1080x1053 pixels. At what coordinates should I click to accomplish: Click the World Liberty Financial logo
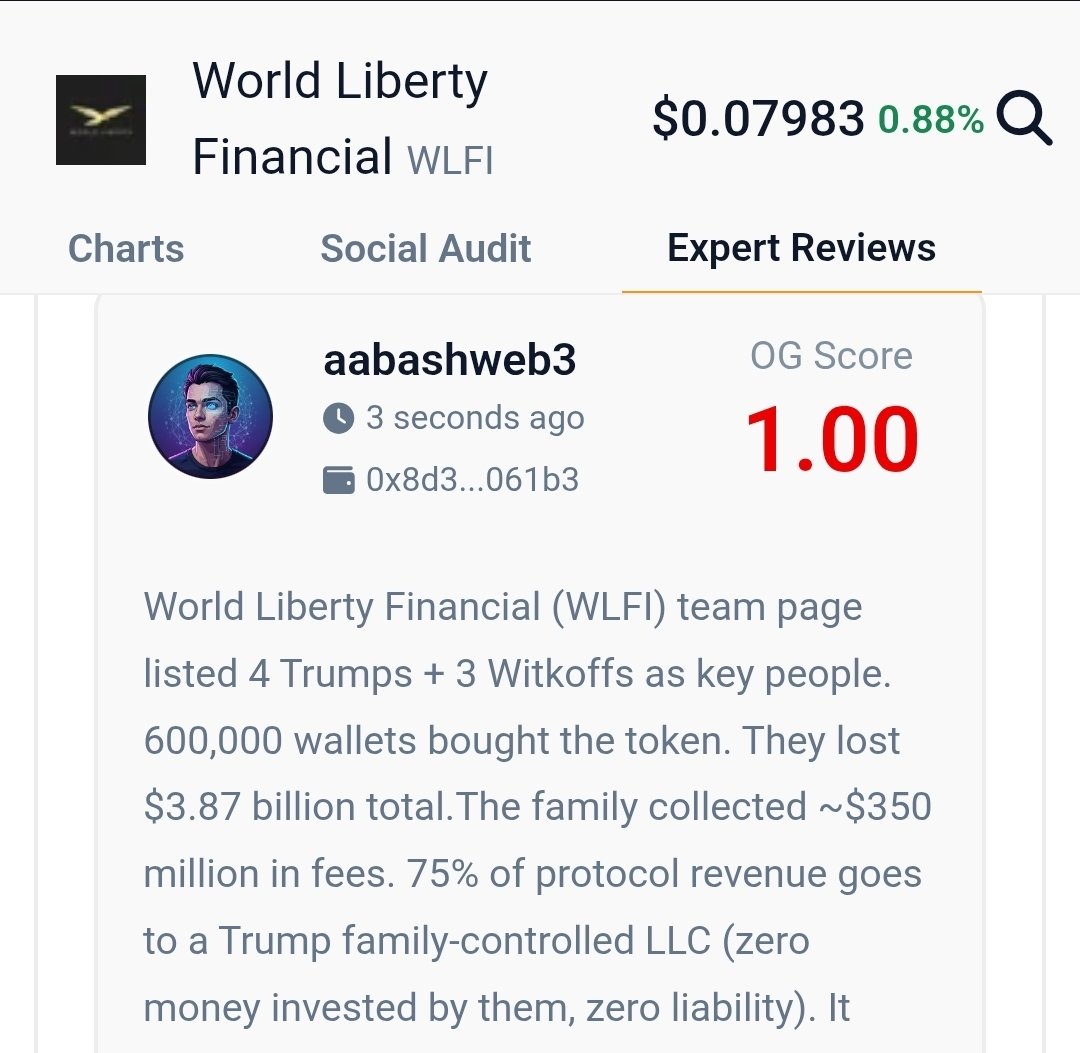click(x=100, y=120)
